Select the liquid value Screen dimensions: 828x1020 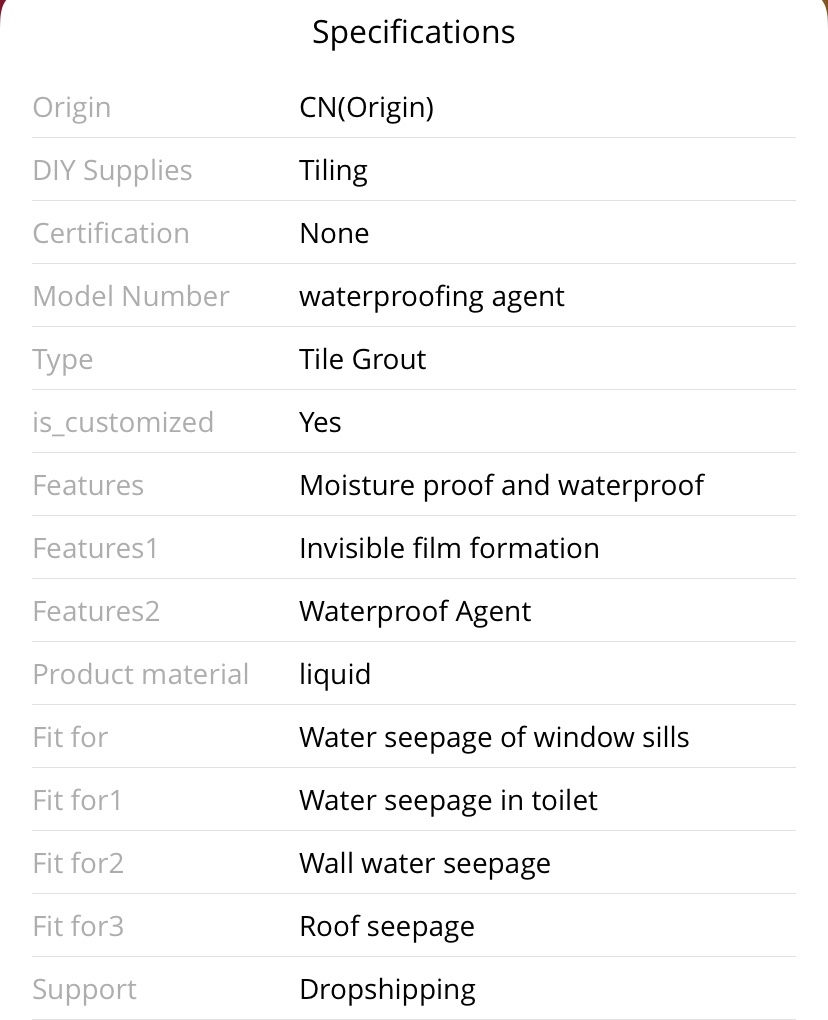point(335,675)
